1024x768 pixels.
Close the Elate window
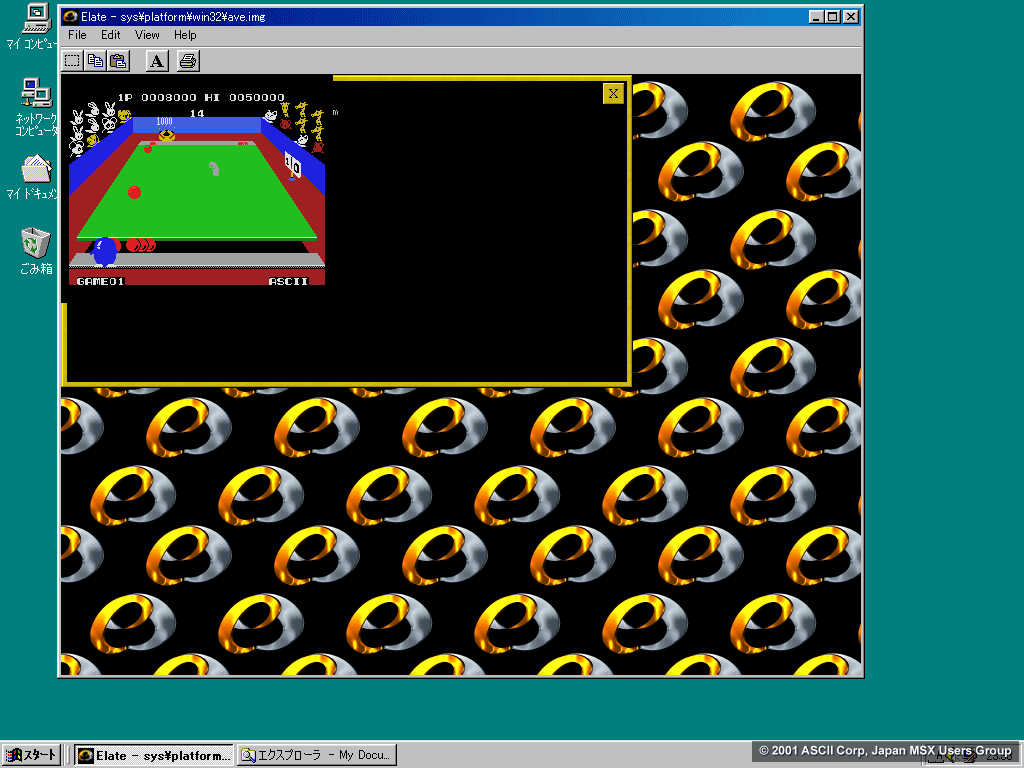[x=850, y=16]
